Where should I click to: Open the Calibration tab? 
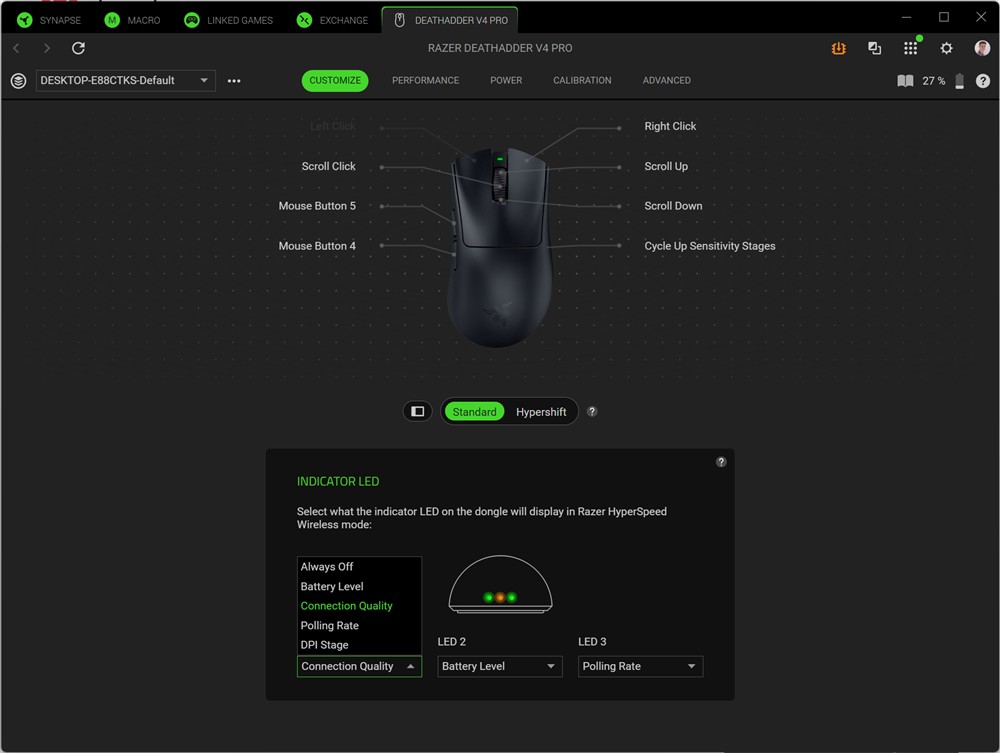tap(582, 81)
